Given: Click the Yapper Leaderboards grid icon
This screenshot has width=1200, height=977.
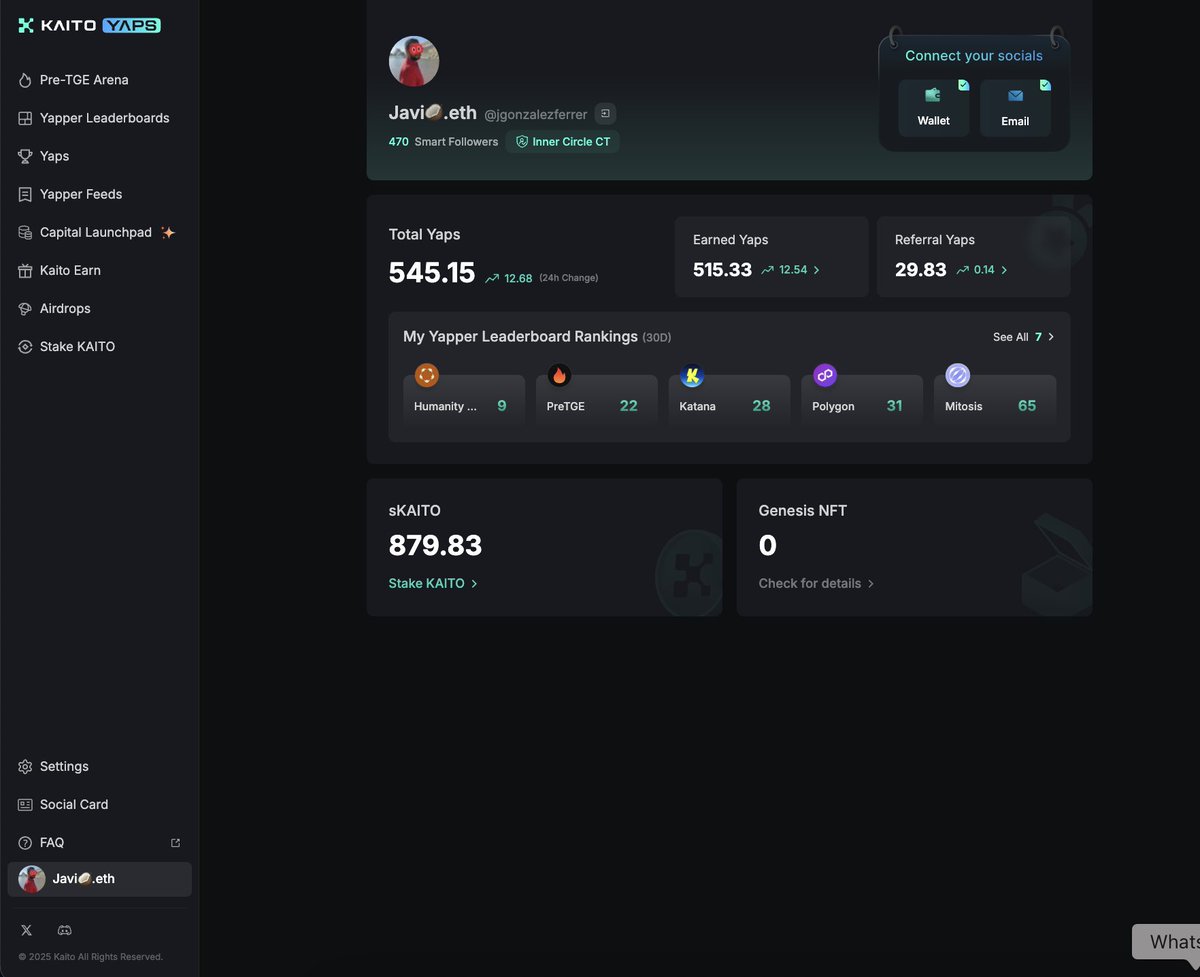Looking at the screenshot, I should 25,118.
